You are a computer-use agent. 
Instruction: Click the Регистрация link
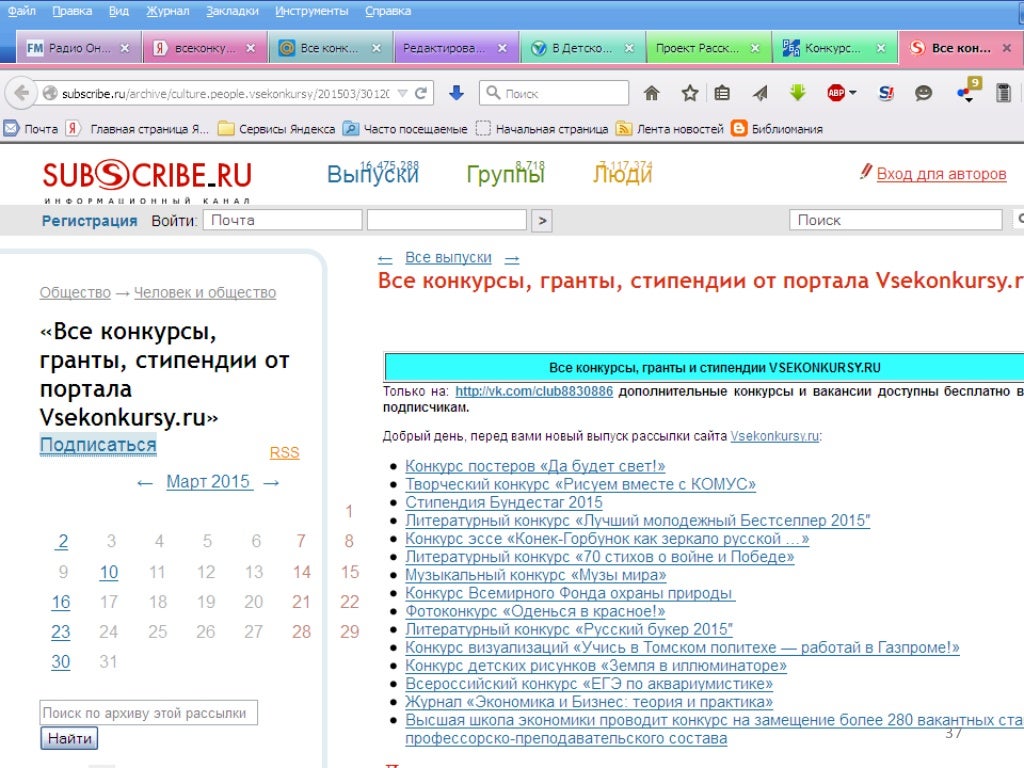pos(89,221)
